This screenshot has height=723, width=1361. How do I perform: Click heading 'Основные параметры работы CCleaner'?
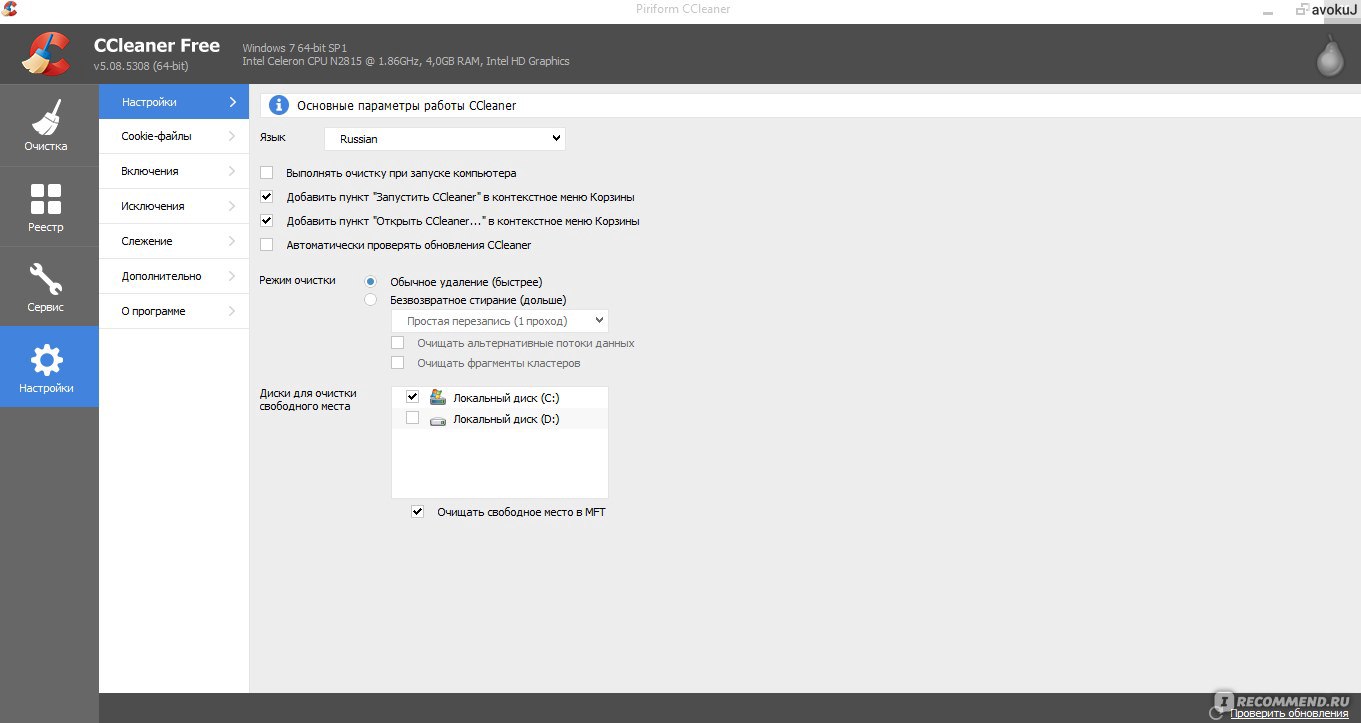point(406,105)
